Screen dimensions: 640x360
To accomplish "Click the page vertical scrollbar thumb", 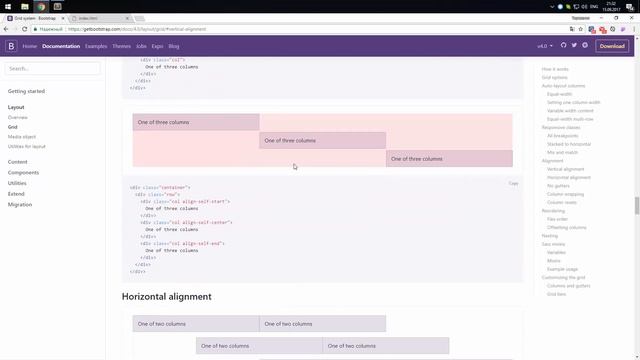I will (x=636, y=205).
